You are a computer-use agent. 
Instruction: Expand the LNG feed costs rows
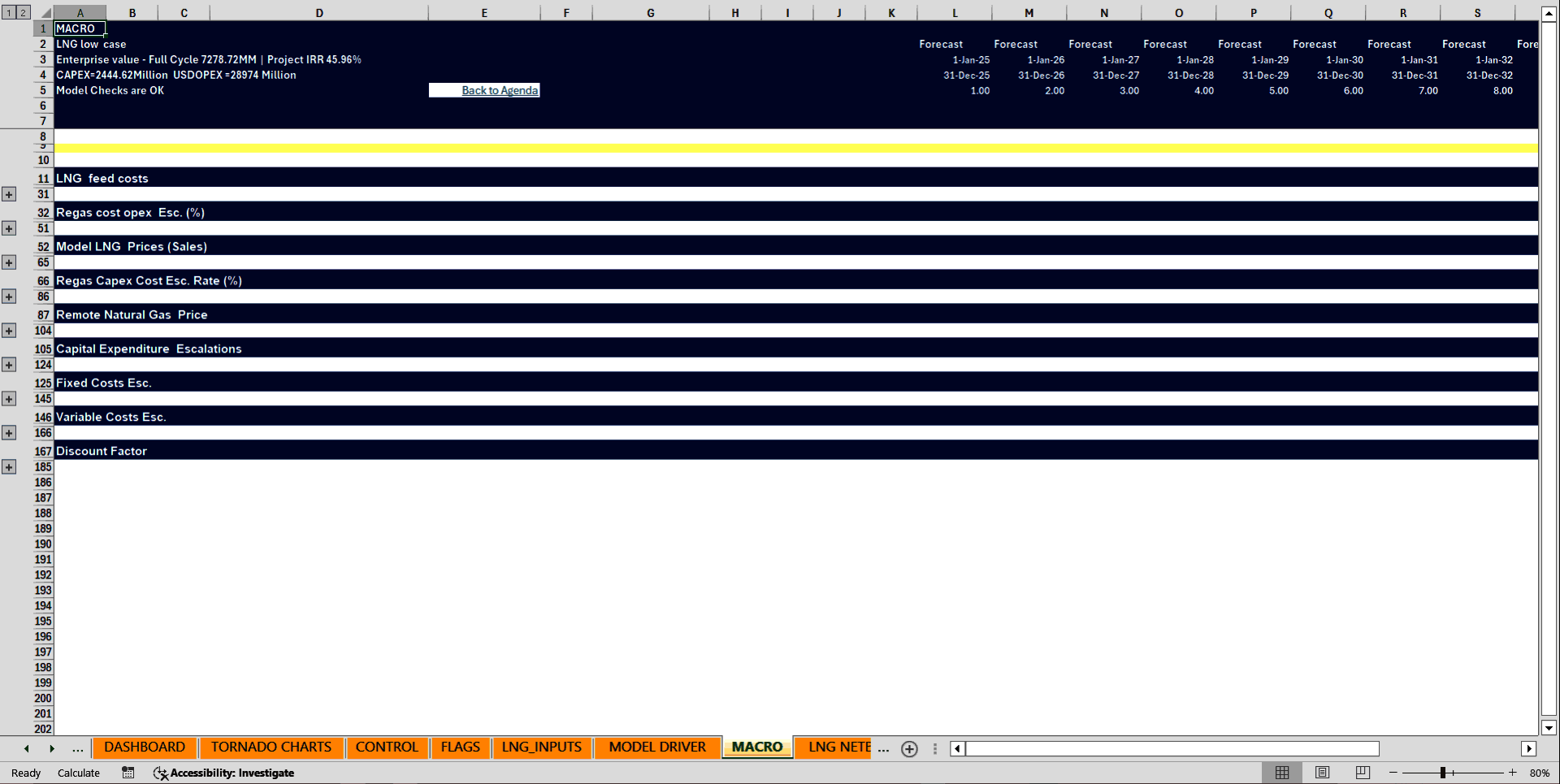pos(9,194)
